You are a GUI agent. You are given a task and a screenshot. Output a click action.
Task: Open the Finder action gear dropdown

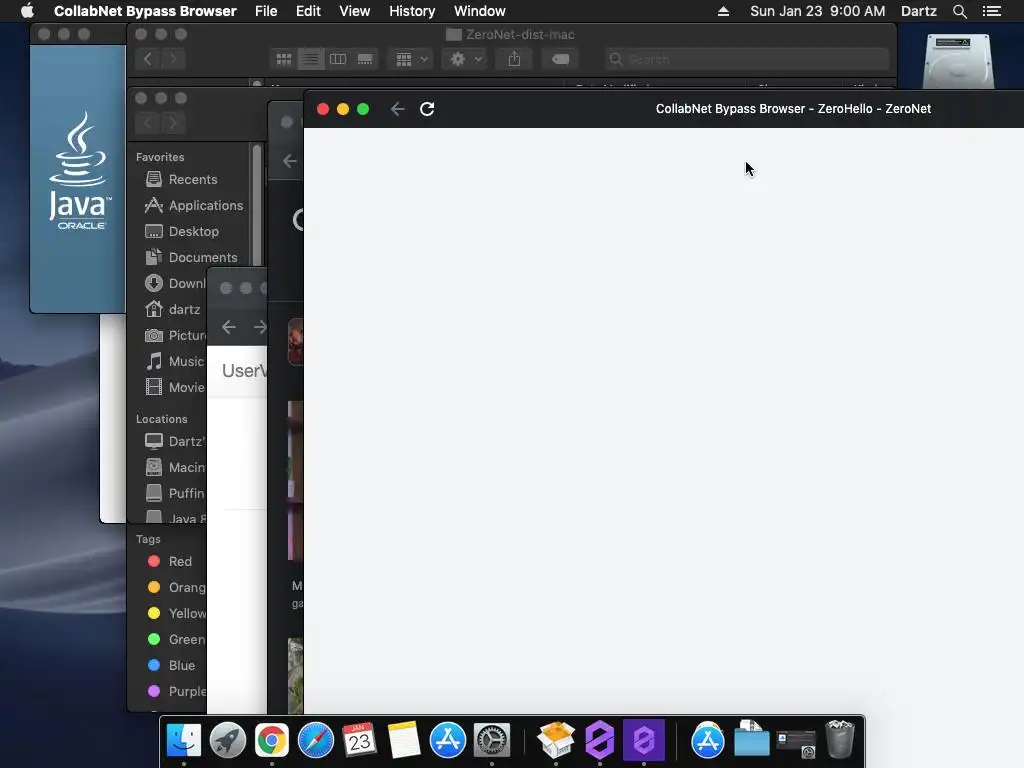click(x=465, y=59)
